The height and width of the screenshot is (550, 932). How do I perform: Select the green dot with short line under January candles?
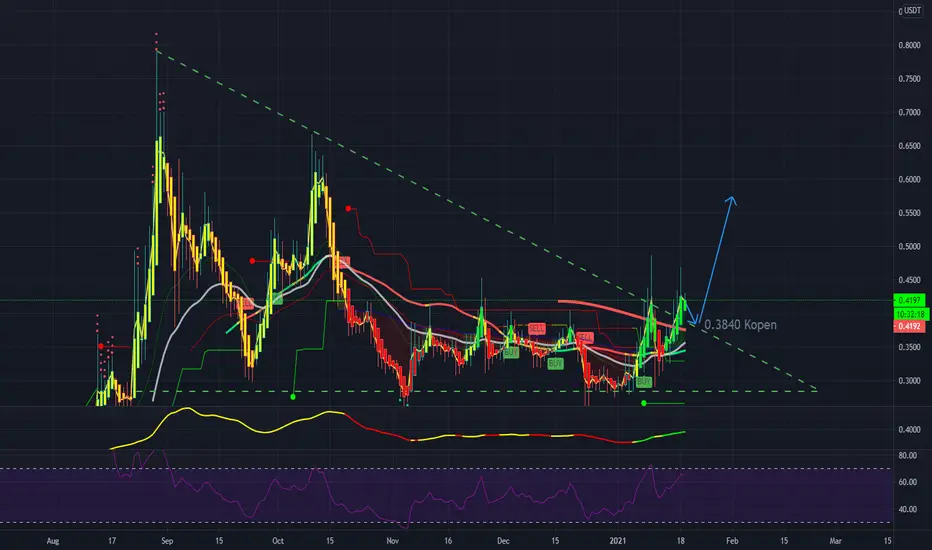tap(644, 403)
